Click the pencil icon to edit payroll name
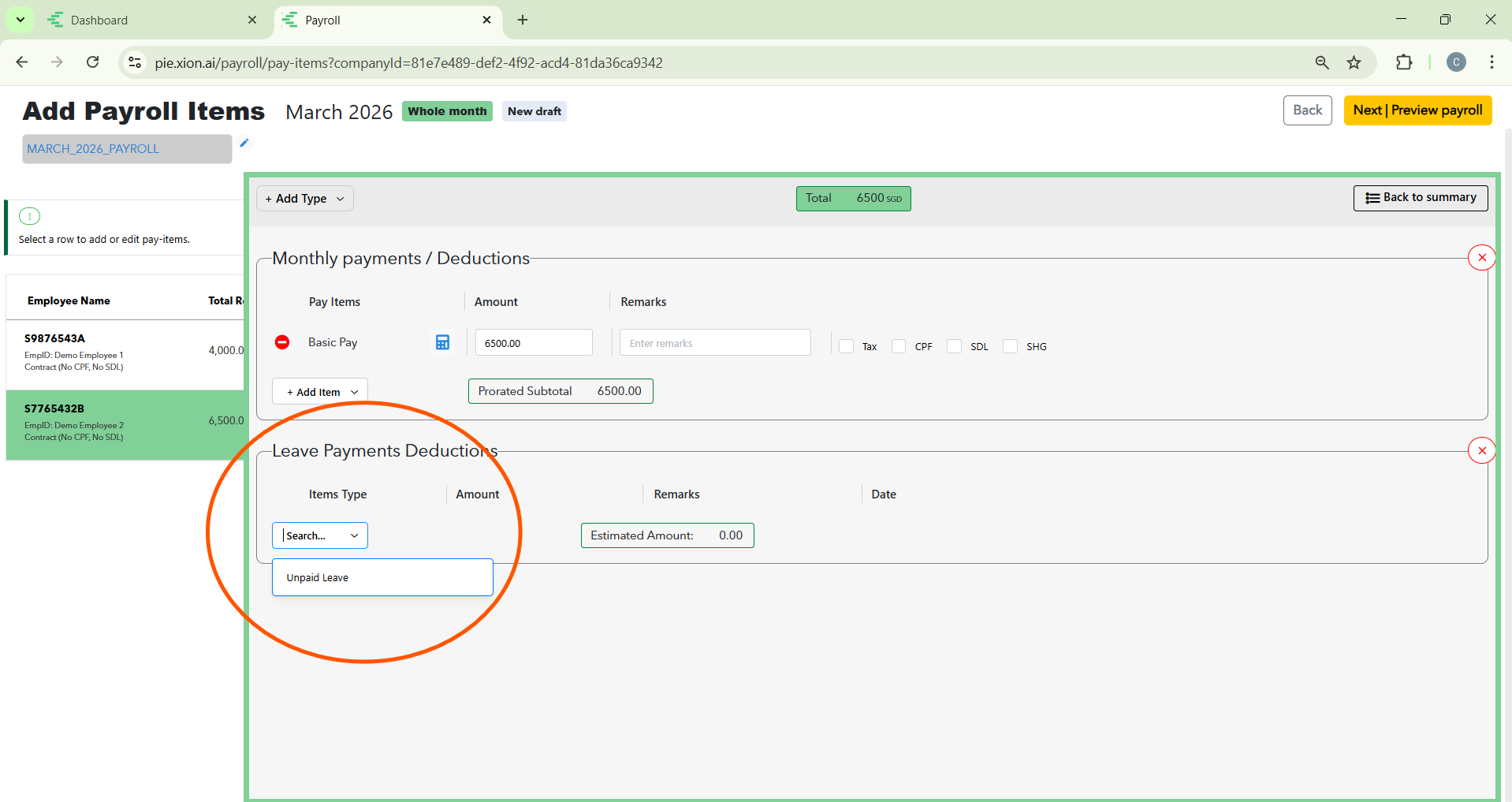This screenshot has width=1512, height=802. pos(244,144)
